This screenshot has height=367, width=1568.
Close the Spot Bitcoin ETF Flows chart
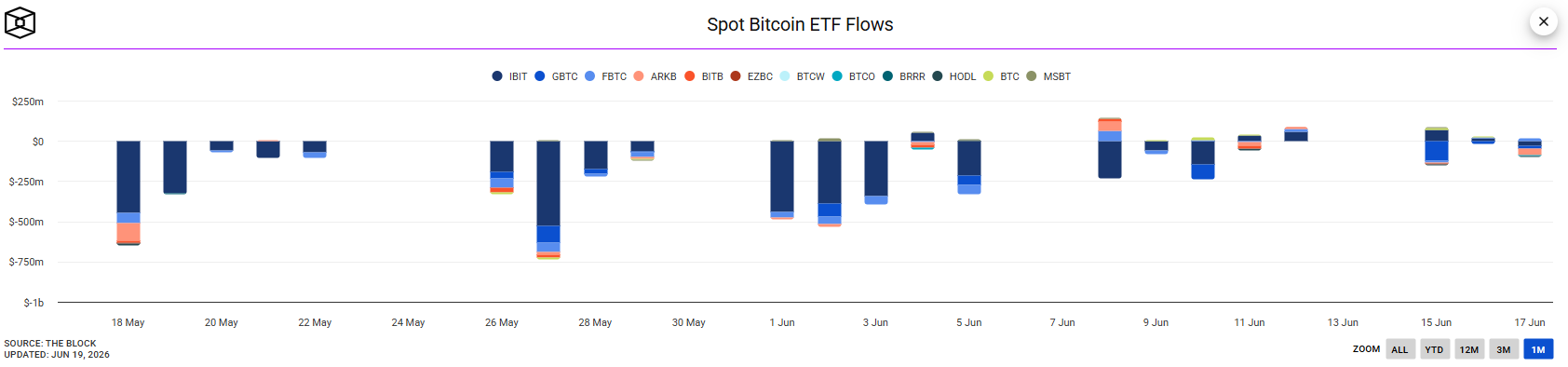pos(1543,21)
